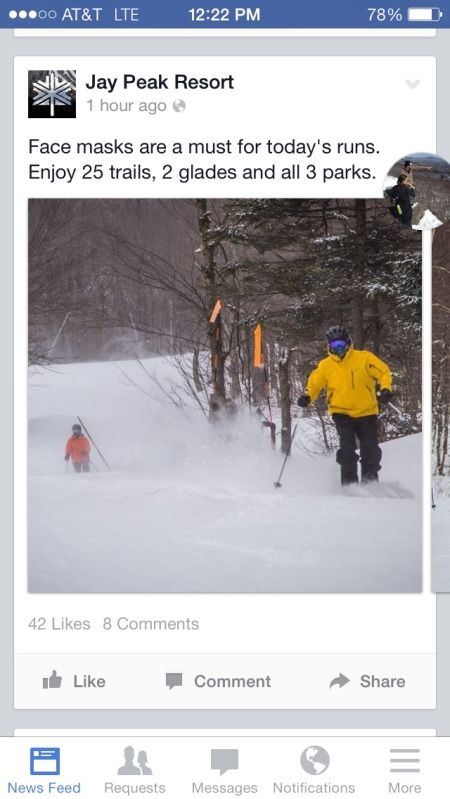Expand post options chevron dropdown
Image resolution: width=450 pixels, height=799 pixels.
pos(412,84)
